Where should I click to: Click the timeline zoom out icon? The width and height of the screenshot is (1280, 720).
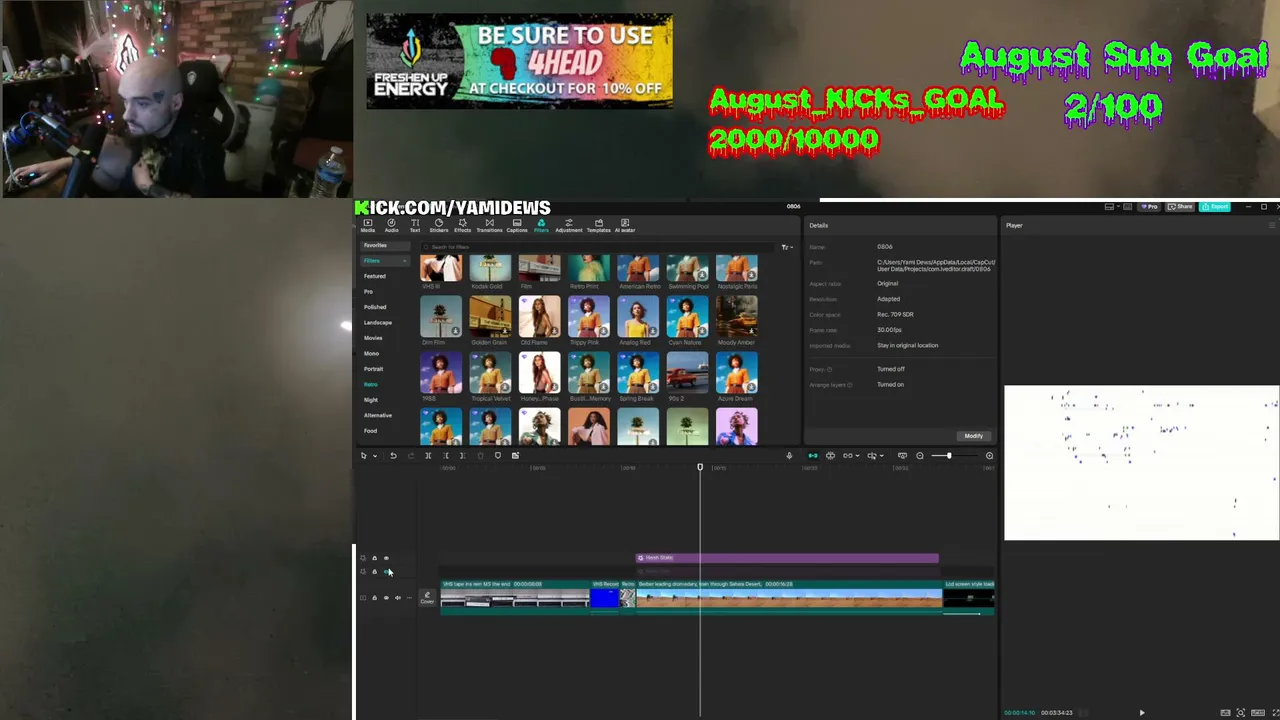tap(920, 456)
